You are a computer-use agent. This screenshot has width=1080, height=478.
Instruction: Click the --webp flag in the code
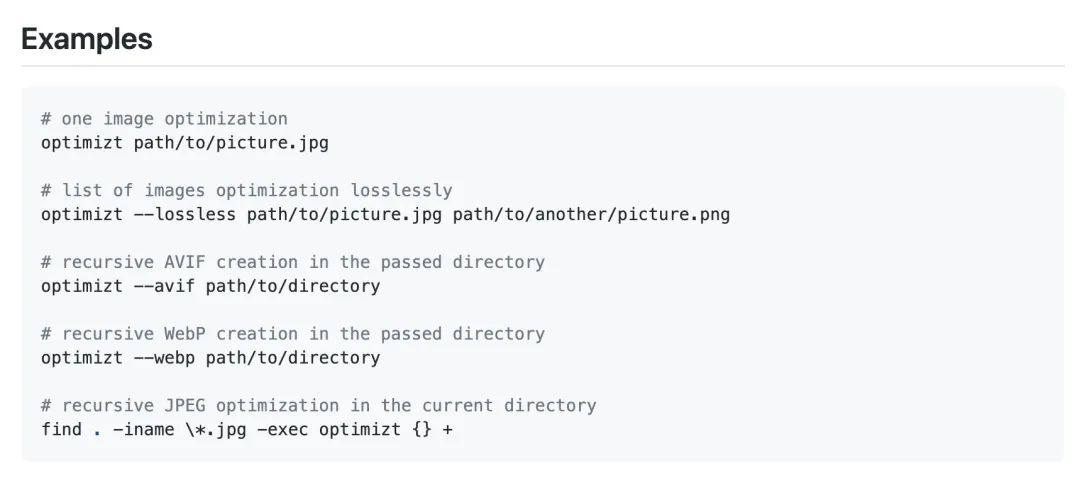(x=164, y=358)
